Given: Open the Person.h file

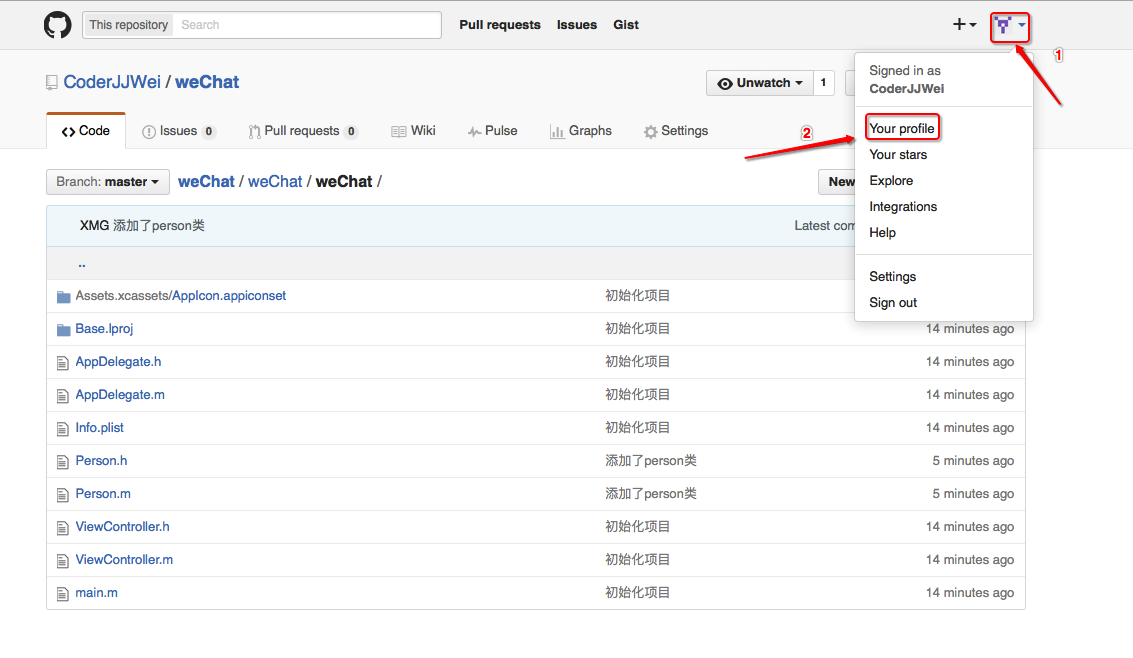Looking at the screenshot, I should click(101, 460).
